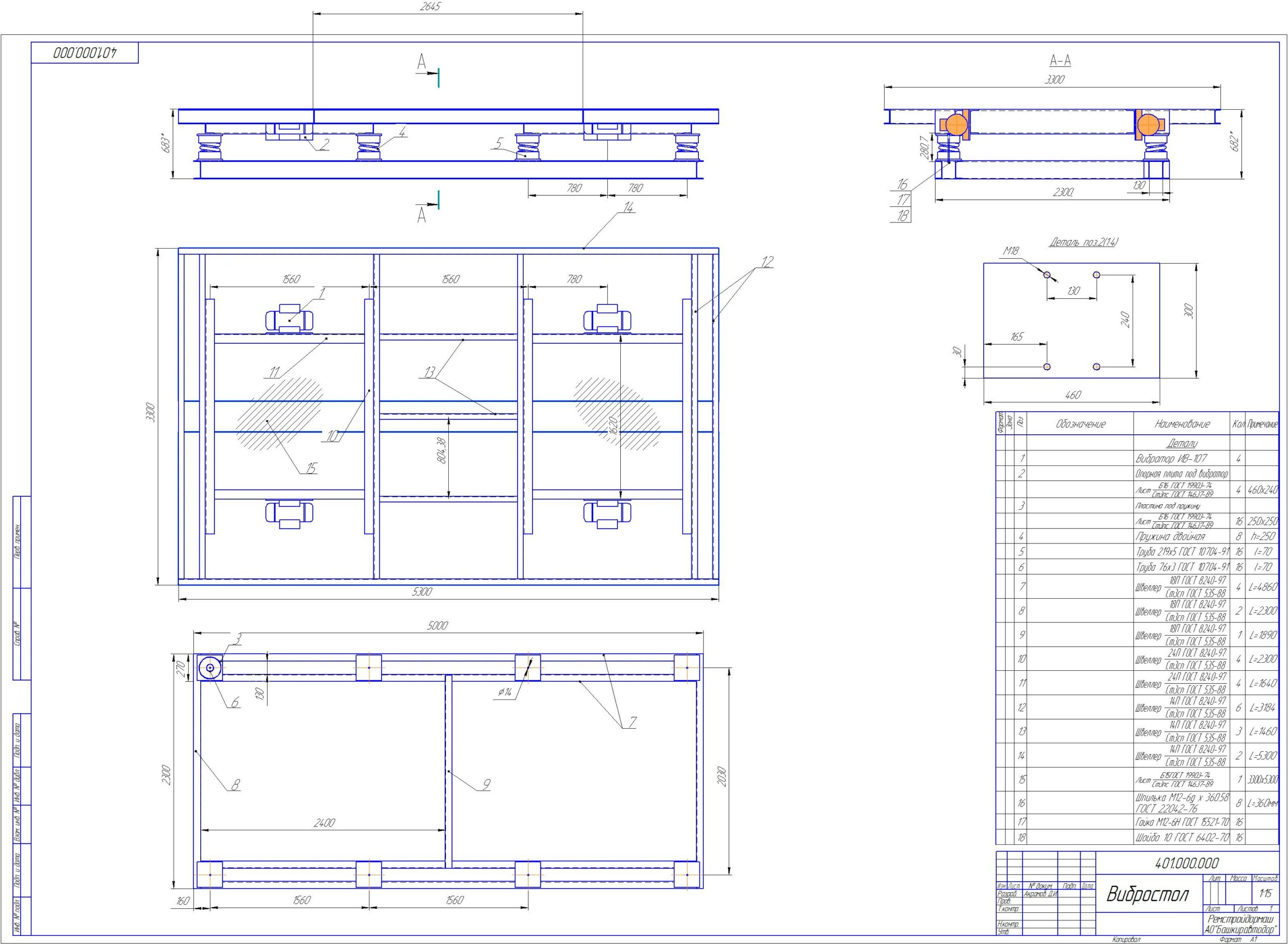1288x944 pixels.
Task: Select the 'Копировал' label at bottom
Action: (x=1126, y=940)
